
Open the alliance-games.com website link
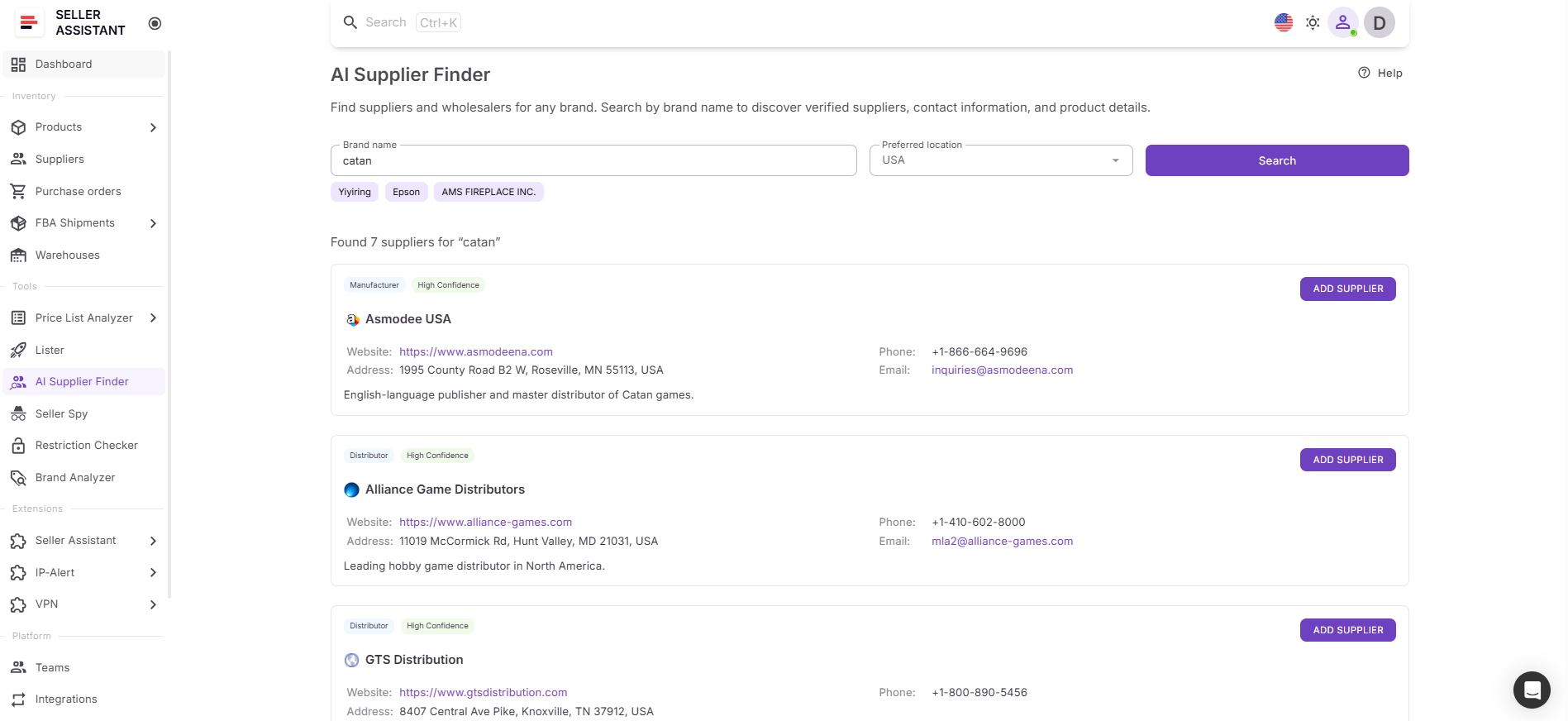485,523
